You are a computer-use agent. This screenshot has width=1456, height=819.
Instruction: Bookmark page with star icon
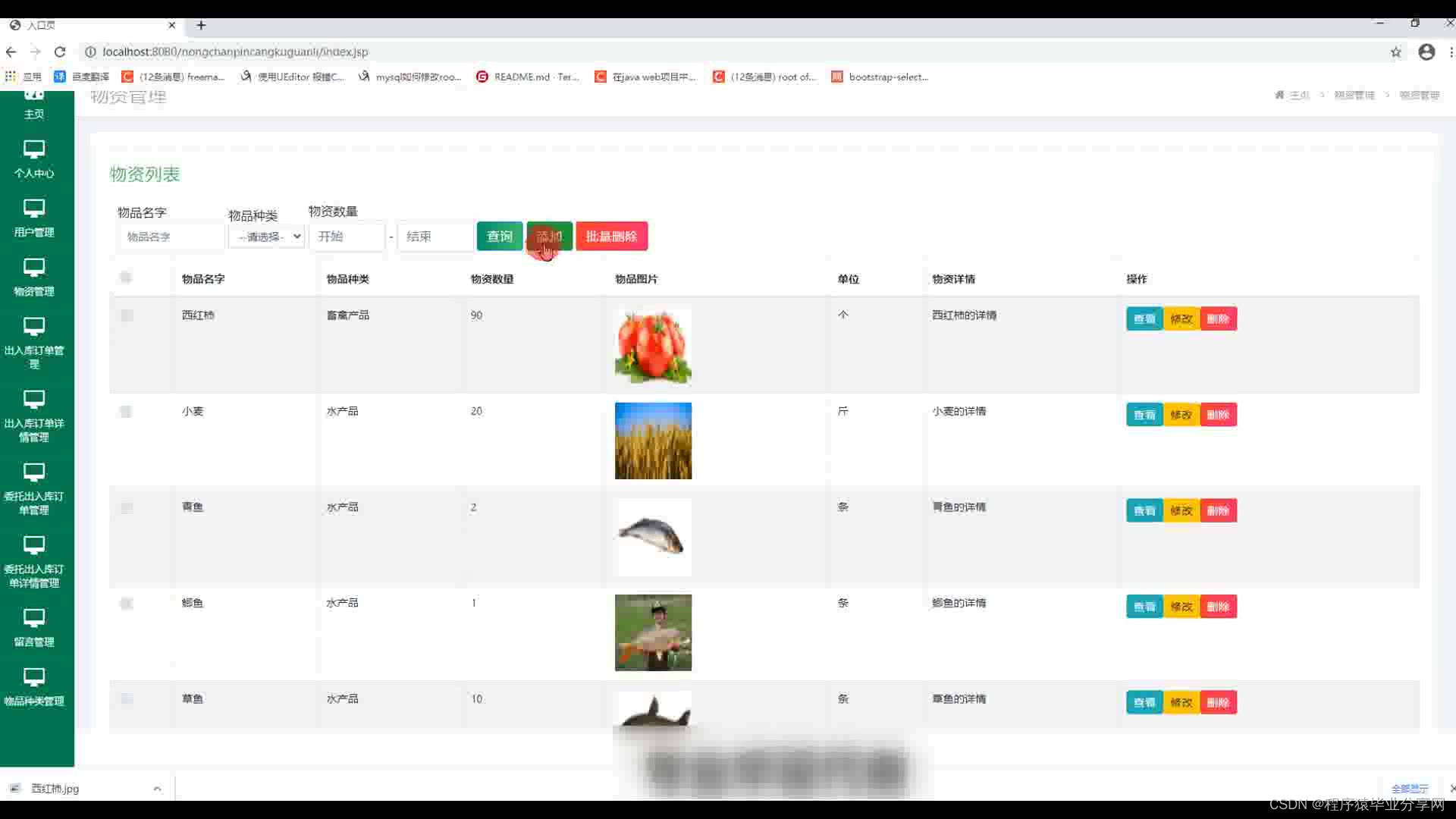tap(1395, 52)
